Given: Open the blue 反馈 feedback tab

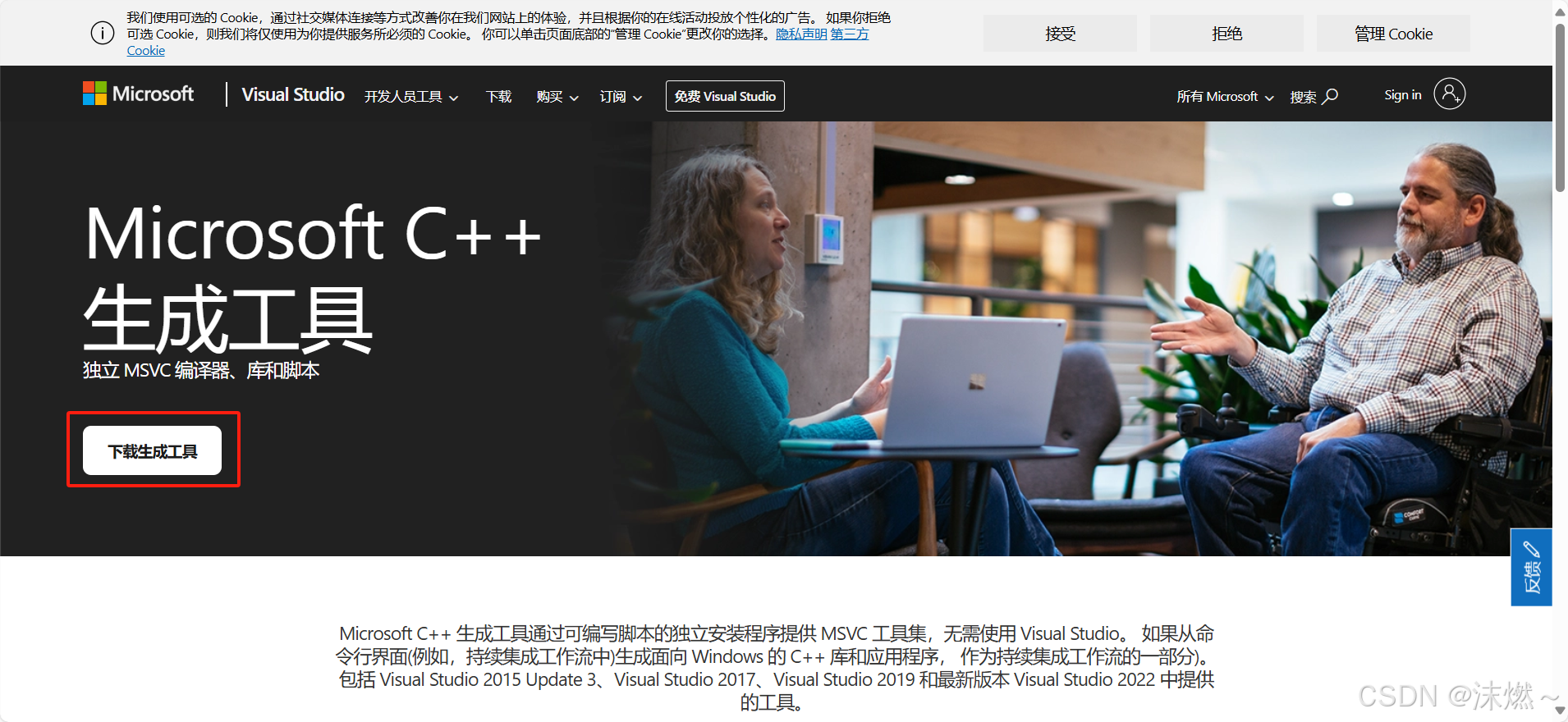Looking at the screenshot, I should tap(1531, 567).
